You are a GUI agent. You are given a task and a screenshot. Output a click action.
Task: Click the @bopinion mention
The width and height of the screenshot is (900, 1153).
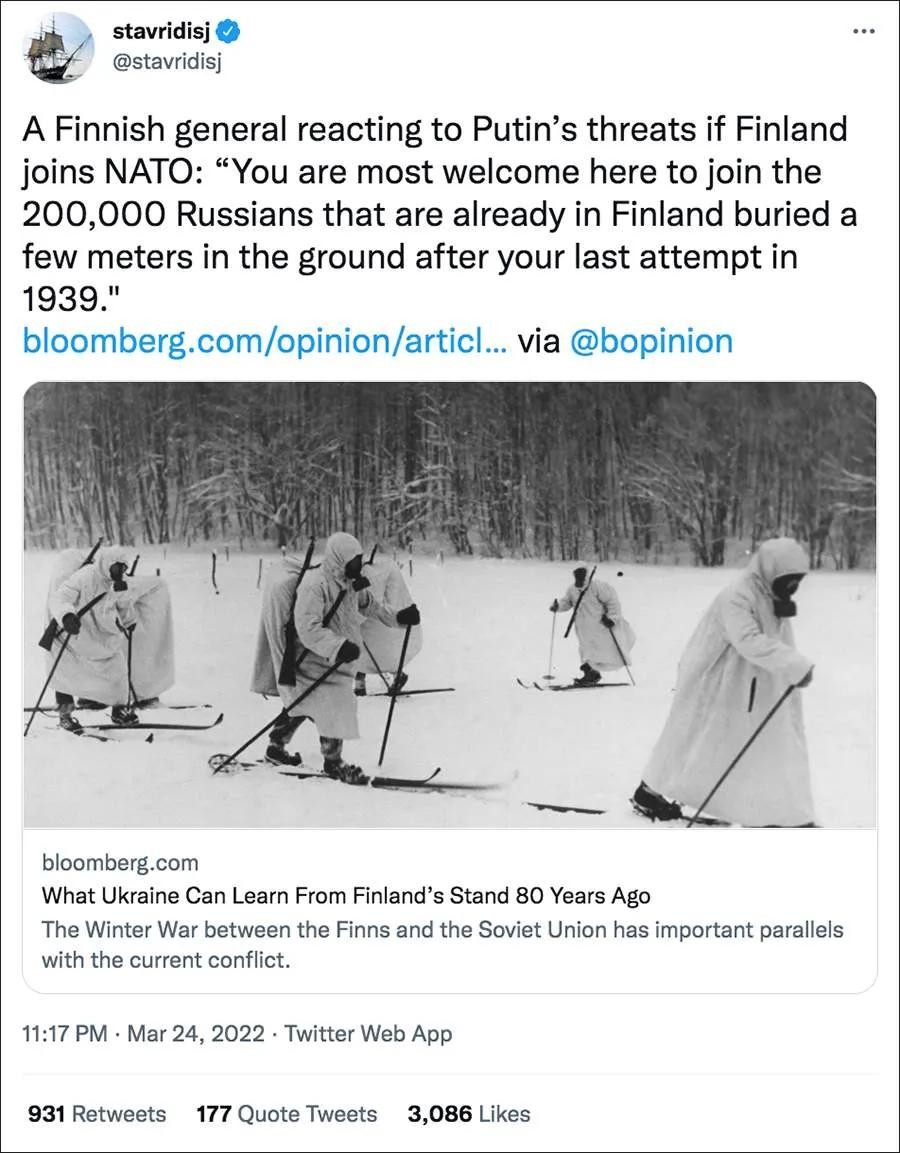point(651,341)
